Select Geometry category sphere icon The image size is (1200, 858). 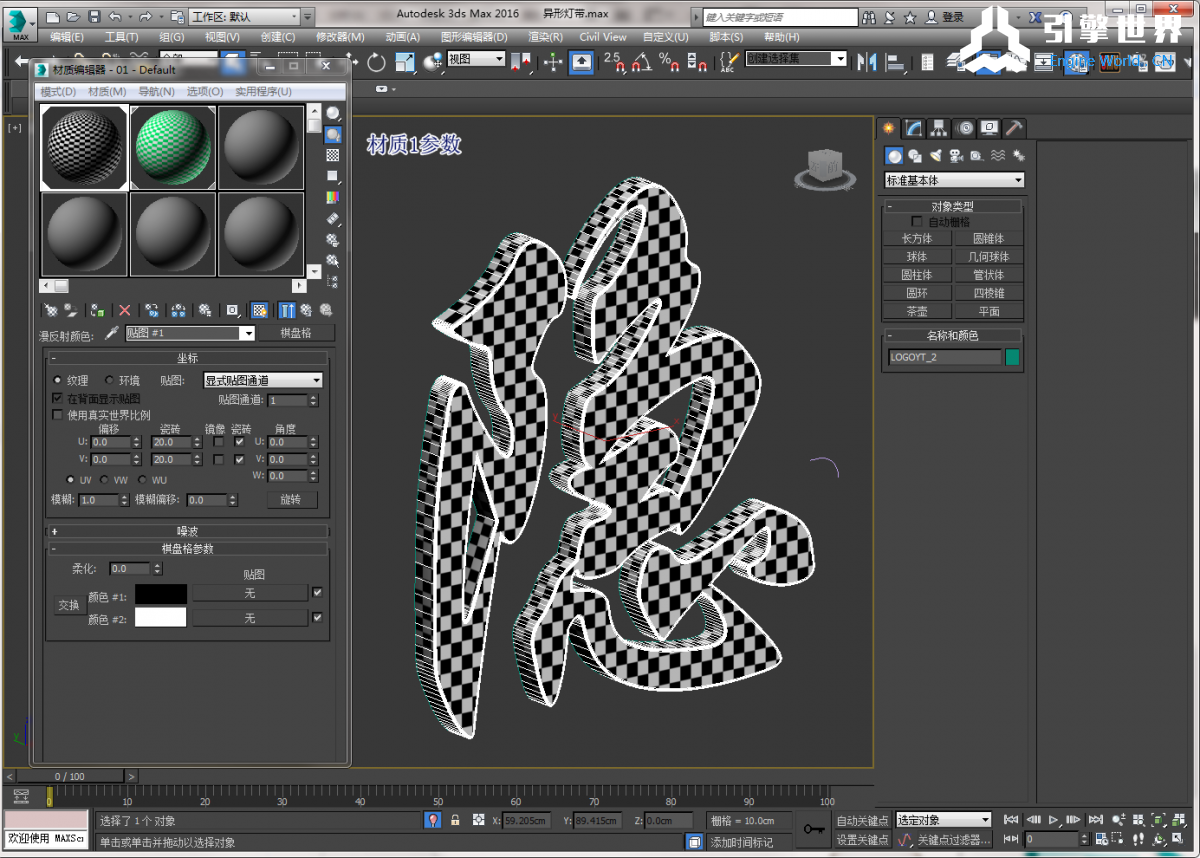pos(894,156)
